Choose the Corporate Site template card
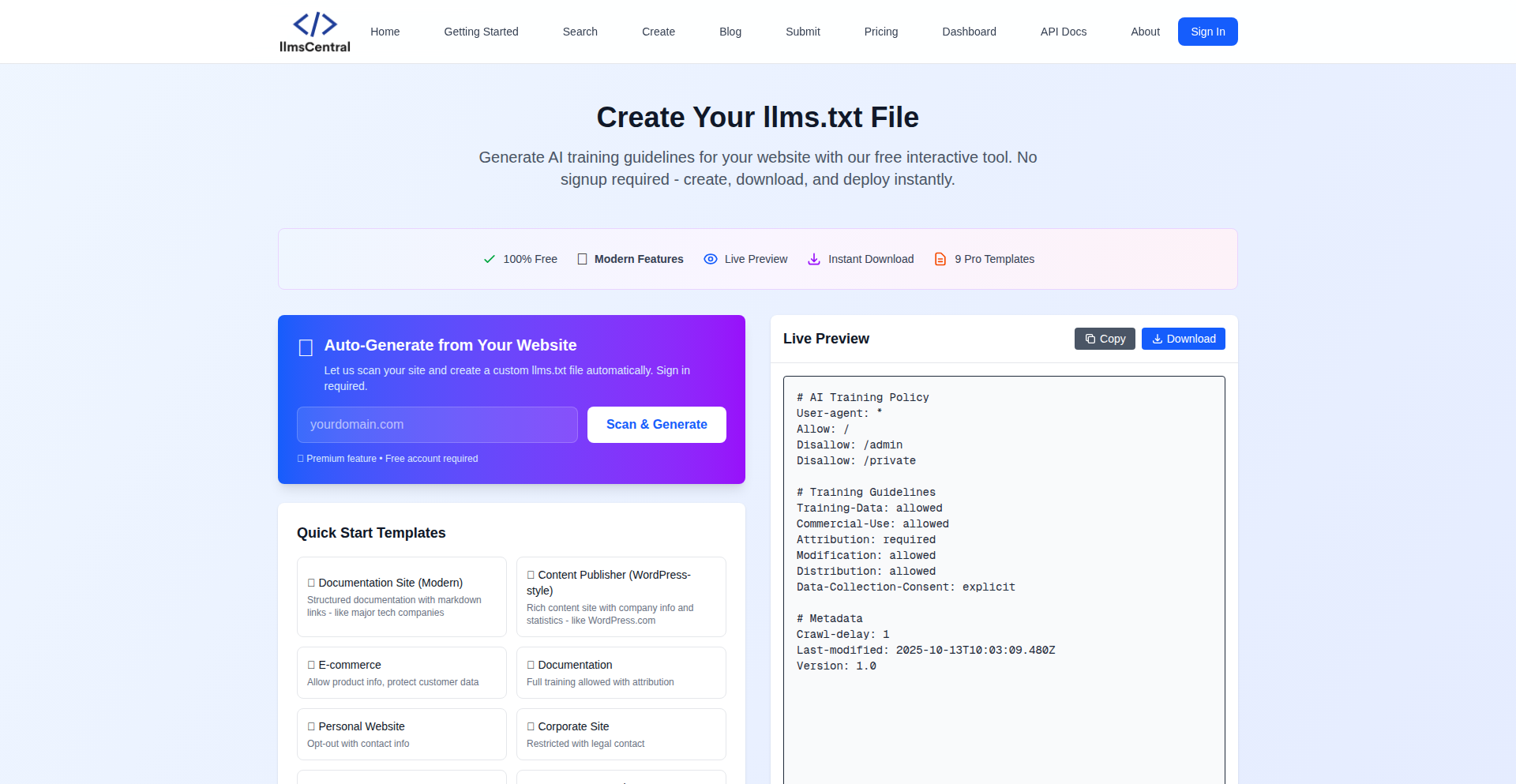 click(621, 734)
